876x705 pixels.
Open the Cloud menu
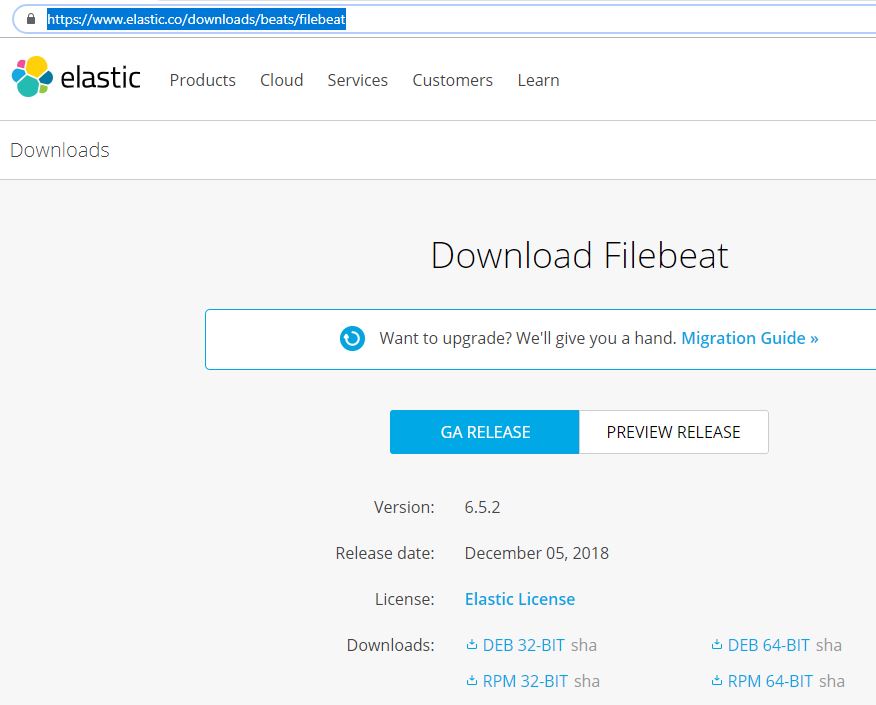282,80
